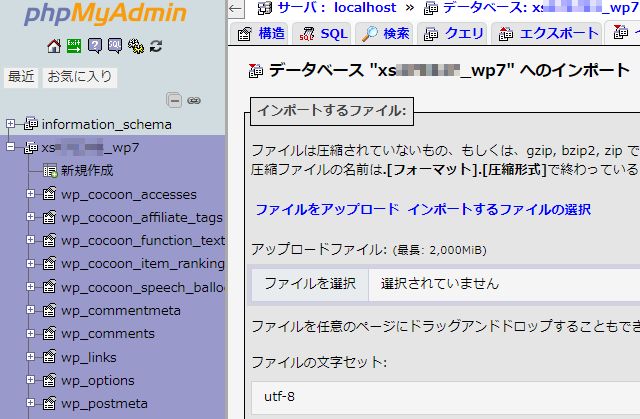Click the Home icon in phpMyAdmin sidebar

click(54, 46)
